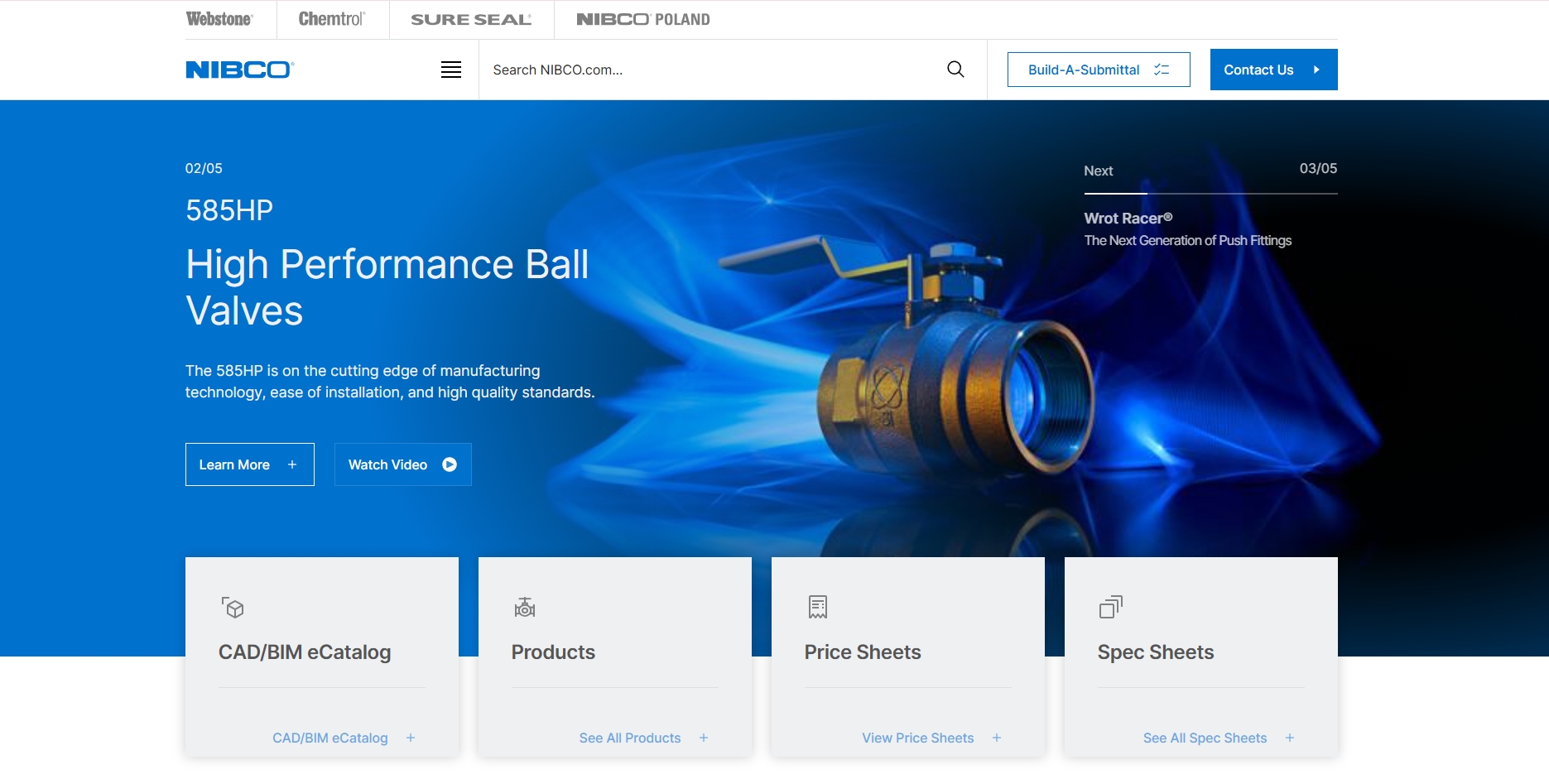Click the Contact Us button
The image size is (1549, 784).
(x=1273, y=70)
